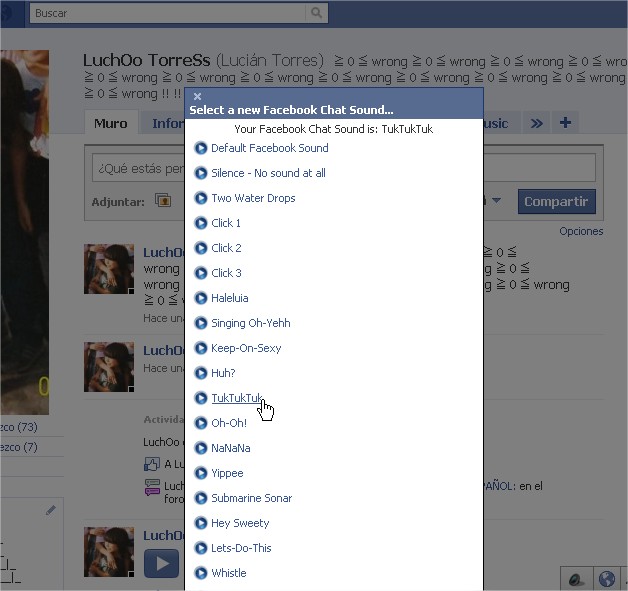Screen dimensions: 628x591
Task: Click the globe icon in bottom bar
Action: [607, 579]
